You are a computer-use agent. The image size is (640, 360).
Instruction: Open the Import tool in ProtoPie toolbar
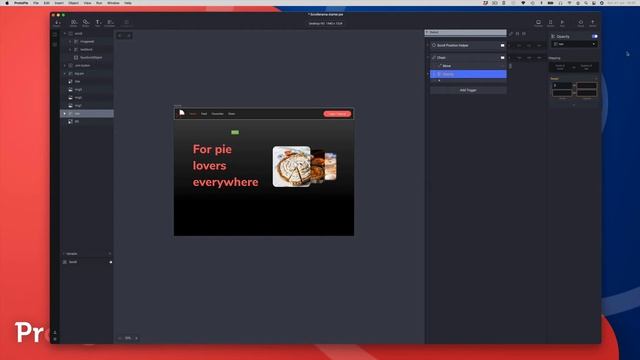click(x=58, y=23)
